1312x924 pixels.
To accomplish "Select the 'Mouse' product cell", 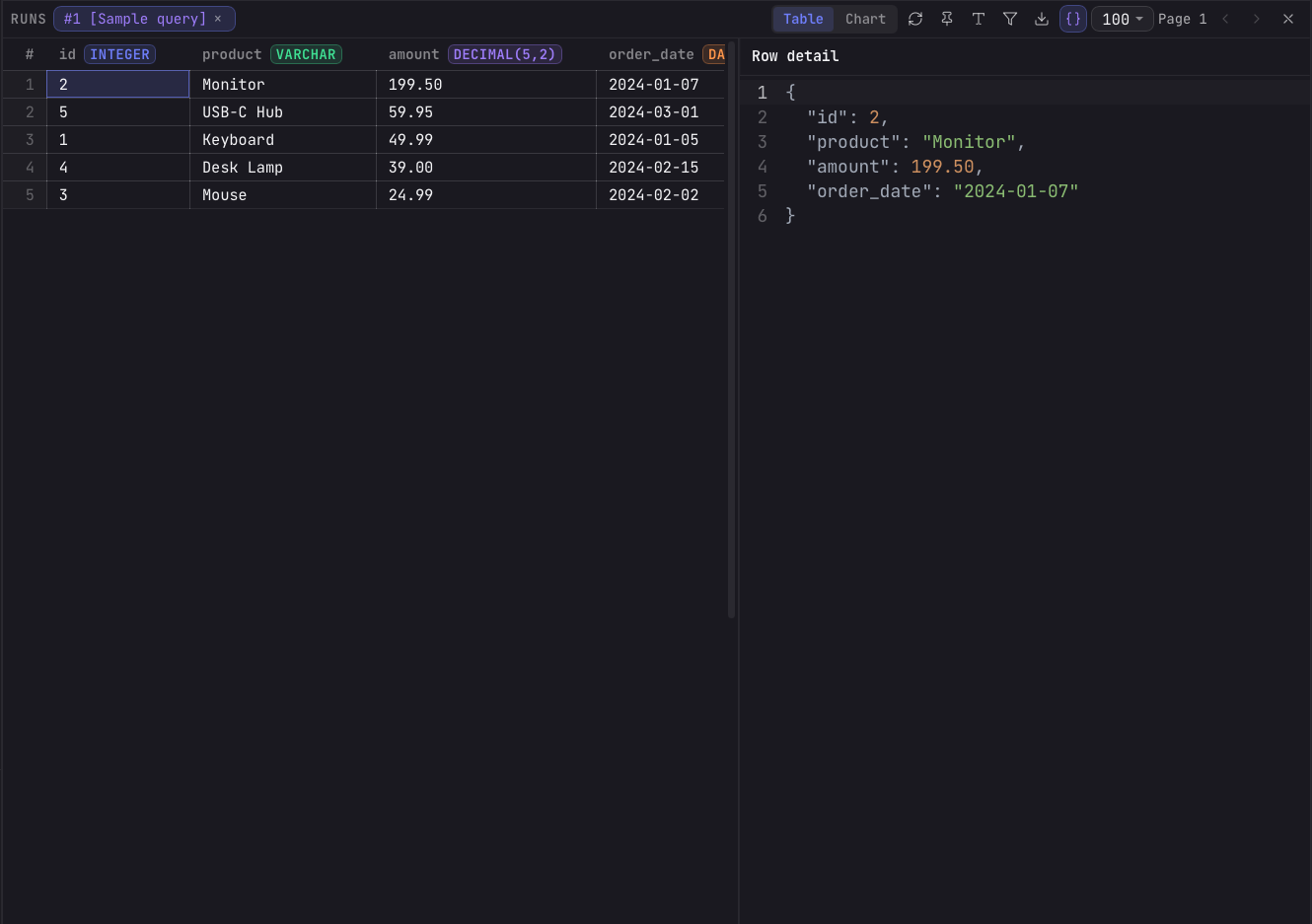I will 283,195.
